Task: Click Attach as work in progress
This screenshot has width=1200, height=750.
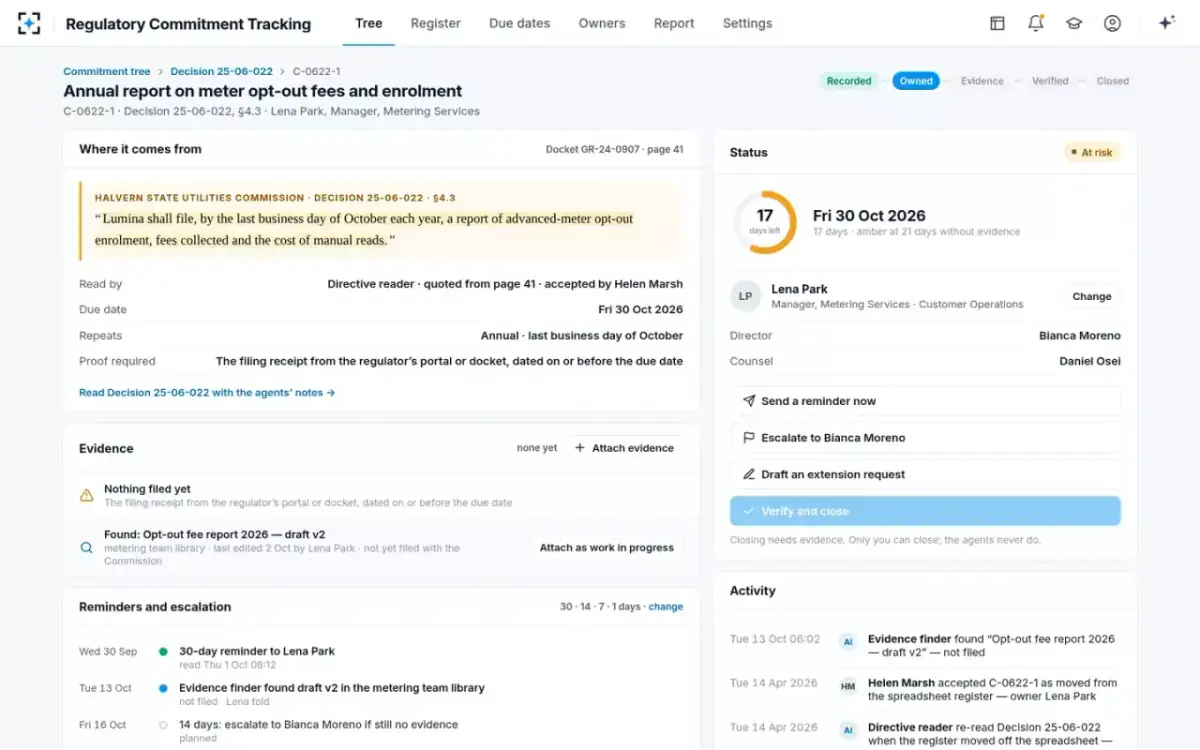Action: point(606,548)
